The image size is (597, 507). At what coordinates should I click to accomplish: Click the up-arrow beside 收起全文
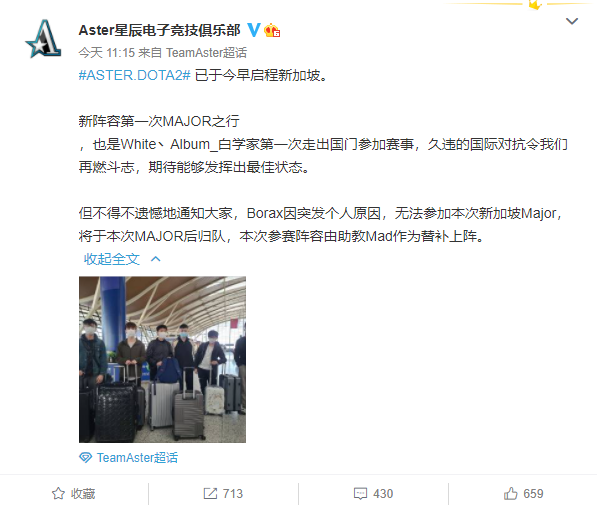click(156, 259)
